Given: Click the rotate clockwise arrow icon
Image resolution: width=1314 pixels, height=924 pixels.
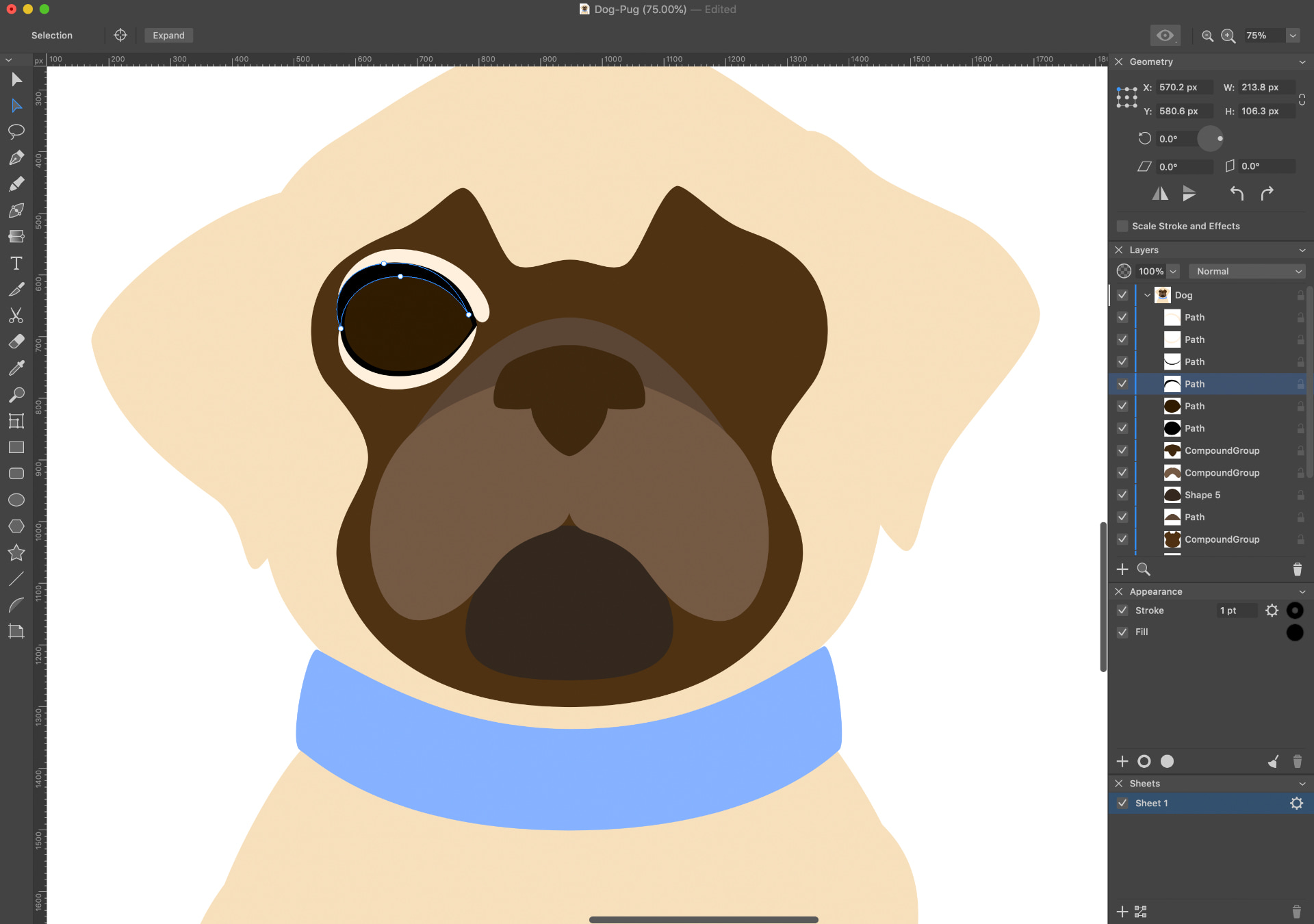Looking at the screenshot, I should 1267,194.
